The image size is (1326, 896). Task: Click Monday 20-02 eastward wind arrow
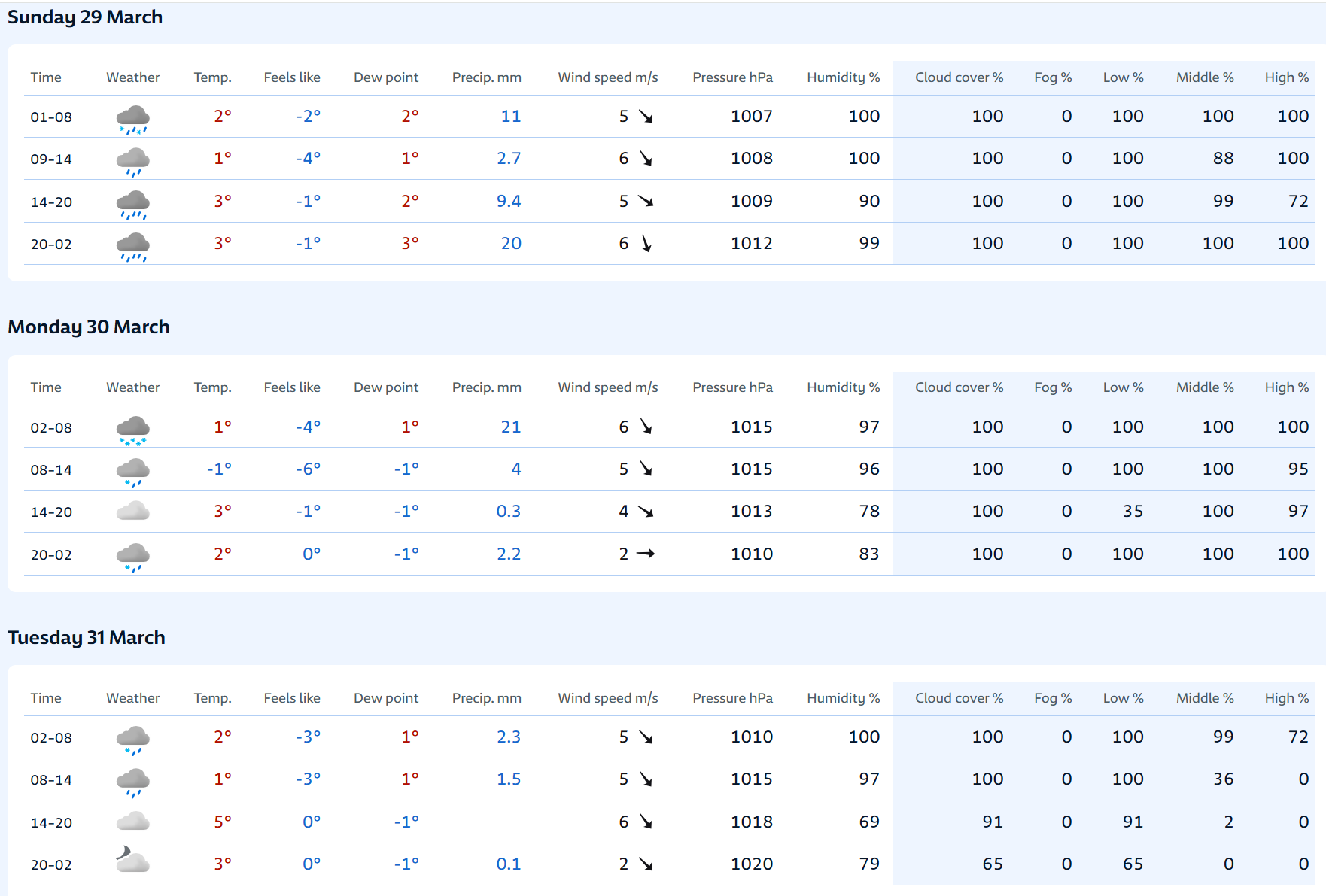click(646, 554)
